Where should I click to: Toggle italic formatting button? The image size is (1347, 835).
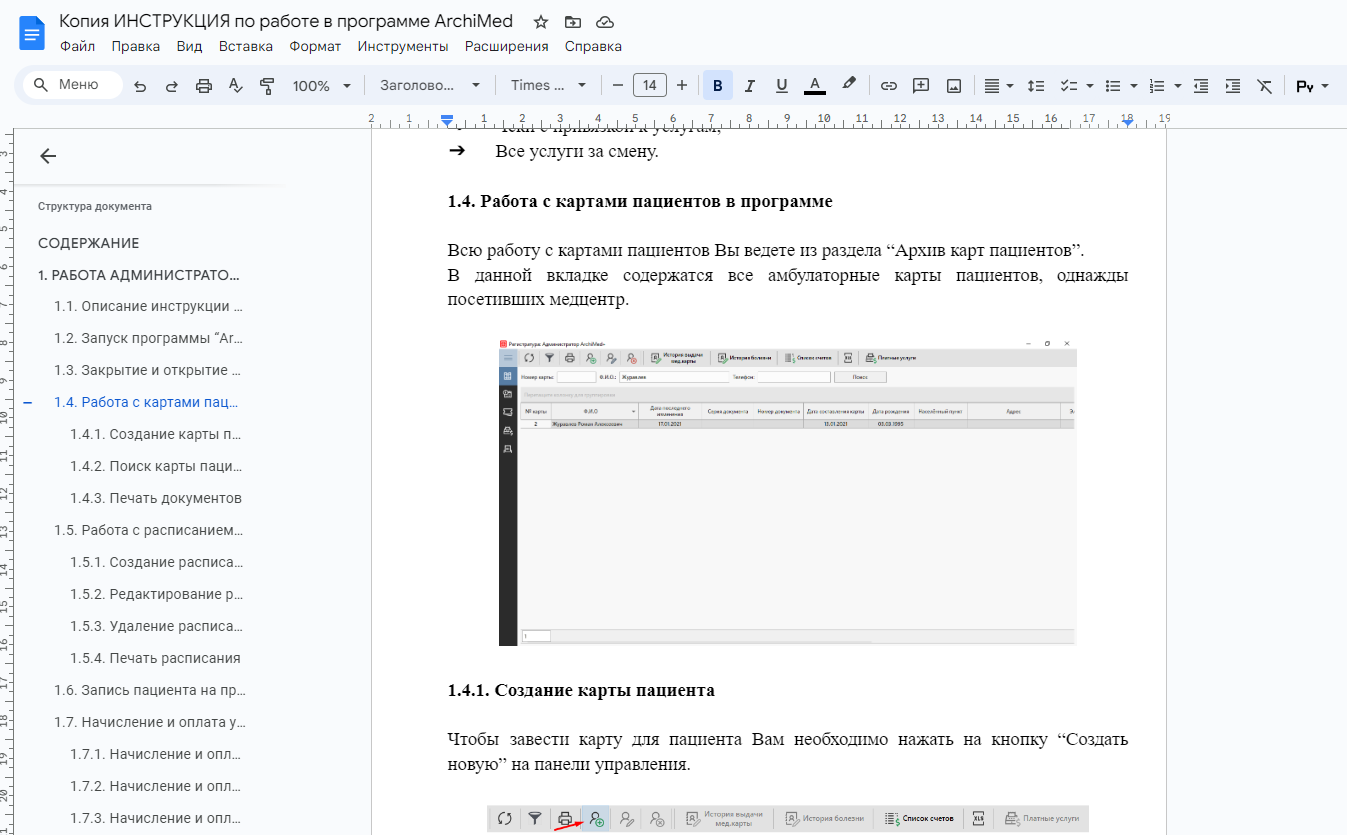750,86
